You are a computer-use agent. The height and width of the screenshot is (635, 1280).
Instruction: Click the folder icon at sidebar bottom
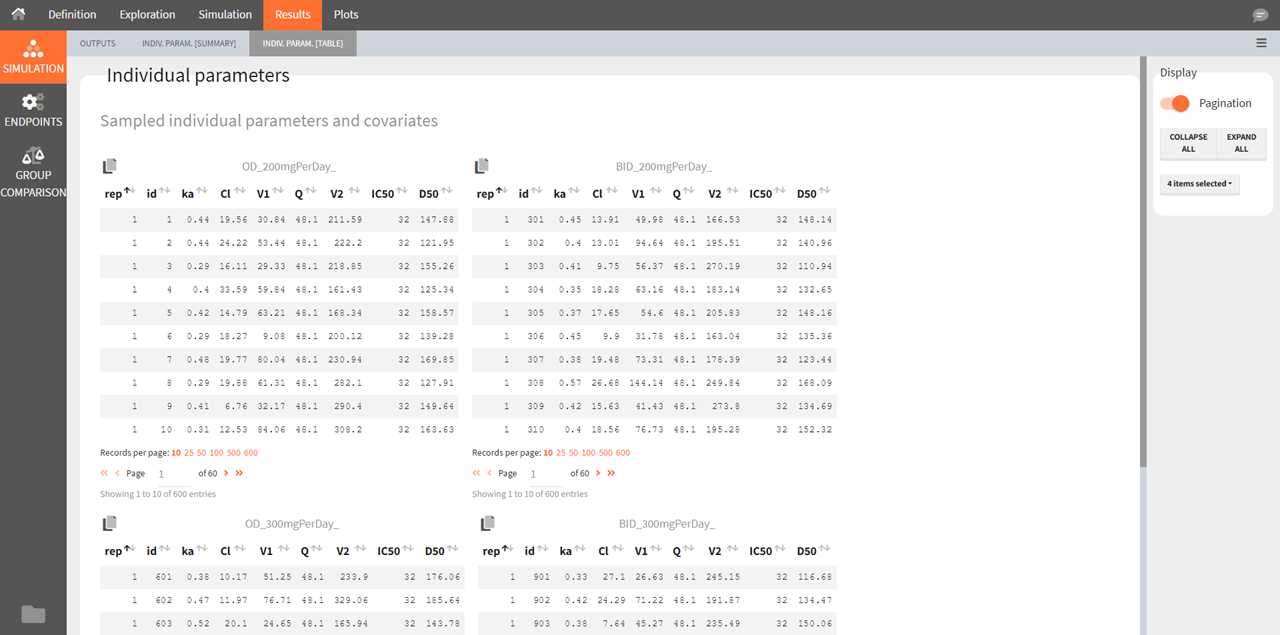click(x=33, y=614)
